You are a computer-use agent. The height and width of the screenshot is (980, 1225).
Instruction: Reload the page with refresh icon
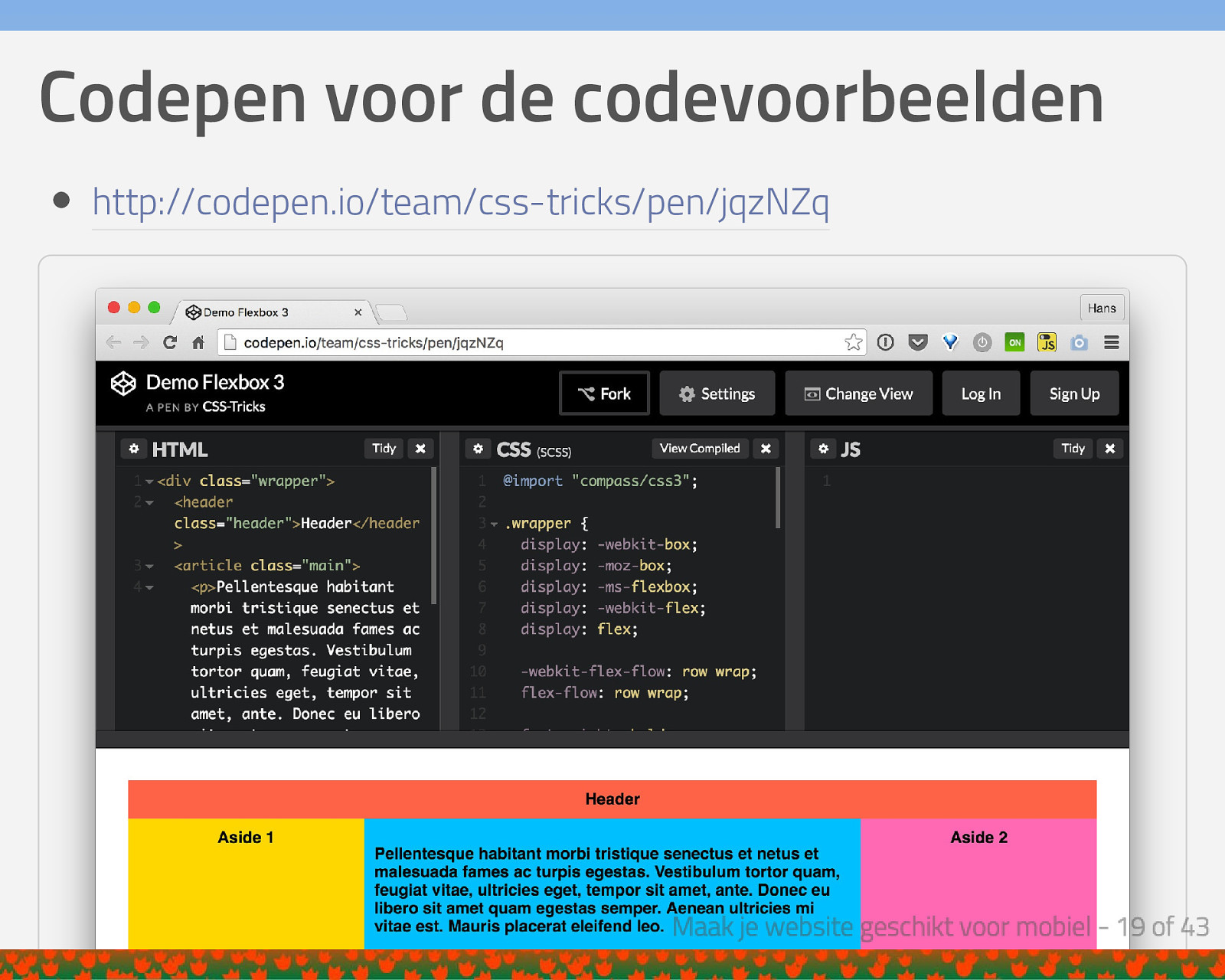tap(170, 342)
